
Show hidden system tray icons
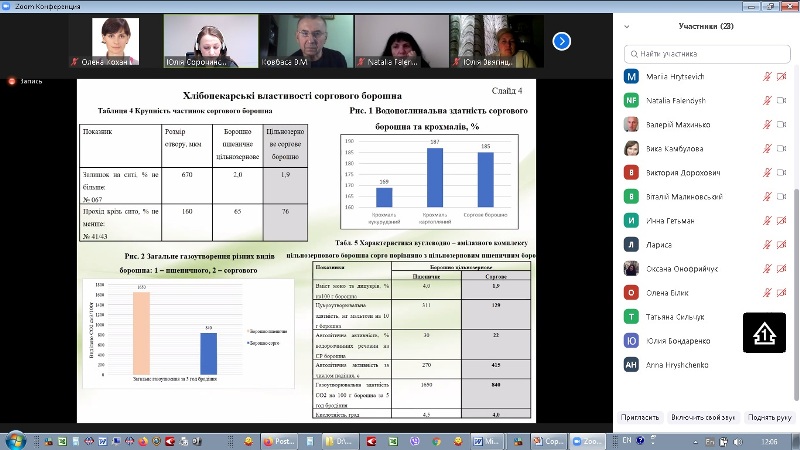tap(695, 442)
